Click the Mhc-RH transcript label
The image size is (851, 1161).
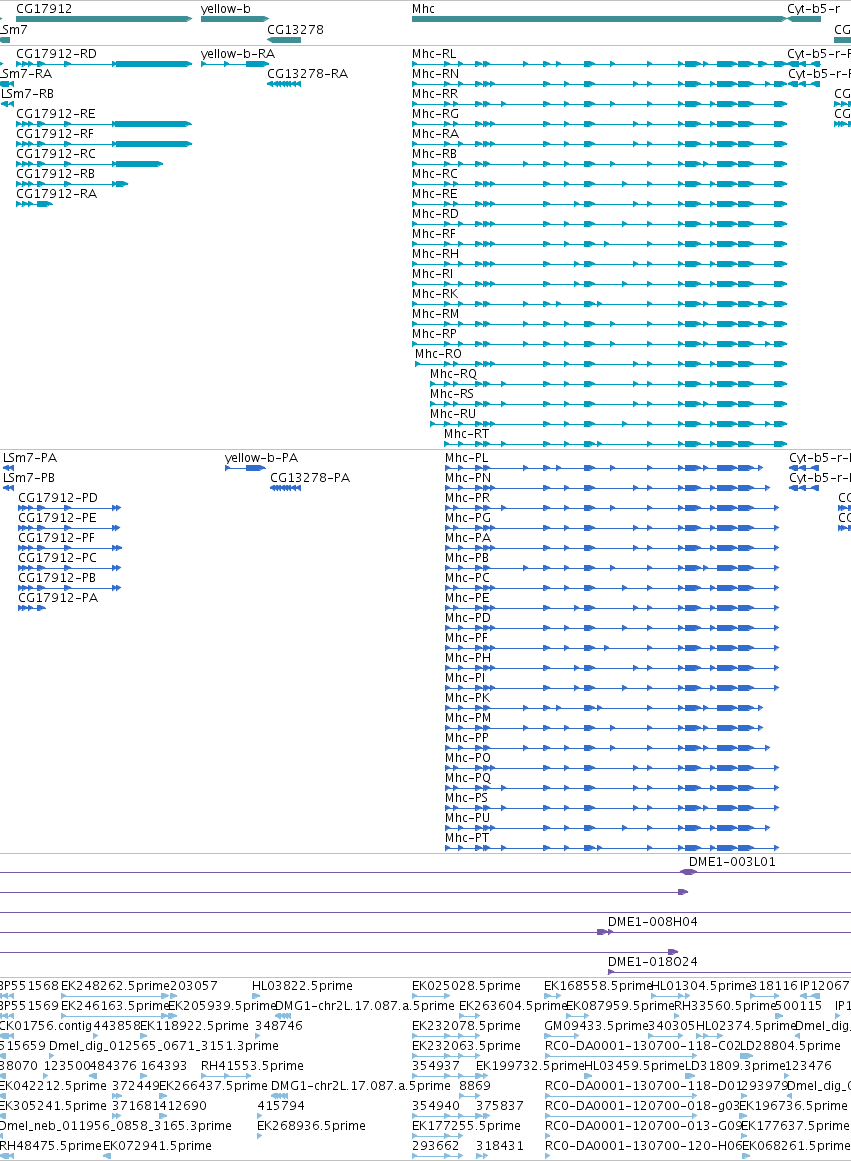coord(435,254)
